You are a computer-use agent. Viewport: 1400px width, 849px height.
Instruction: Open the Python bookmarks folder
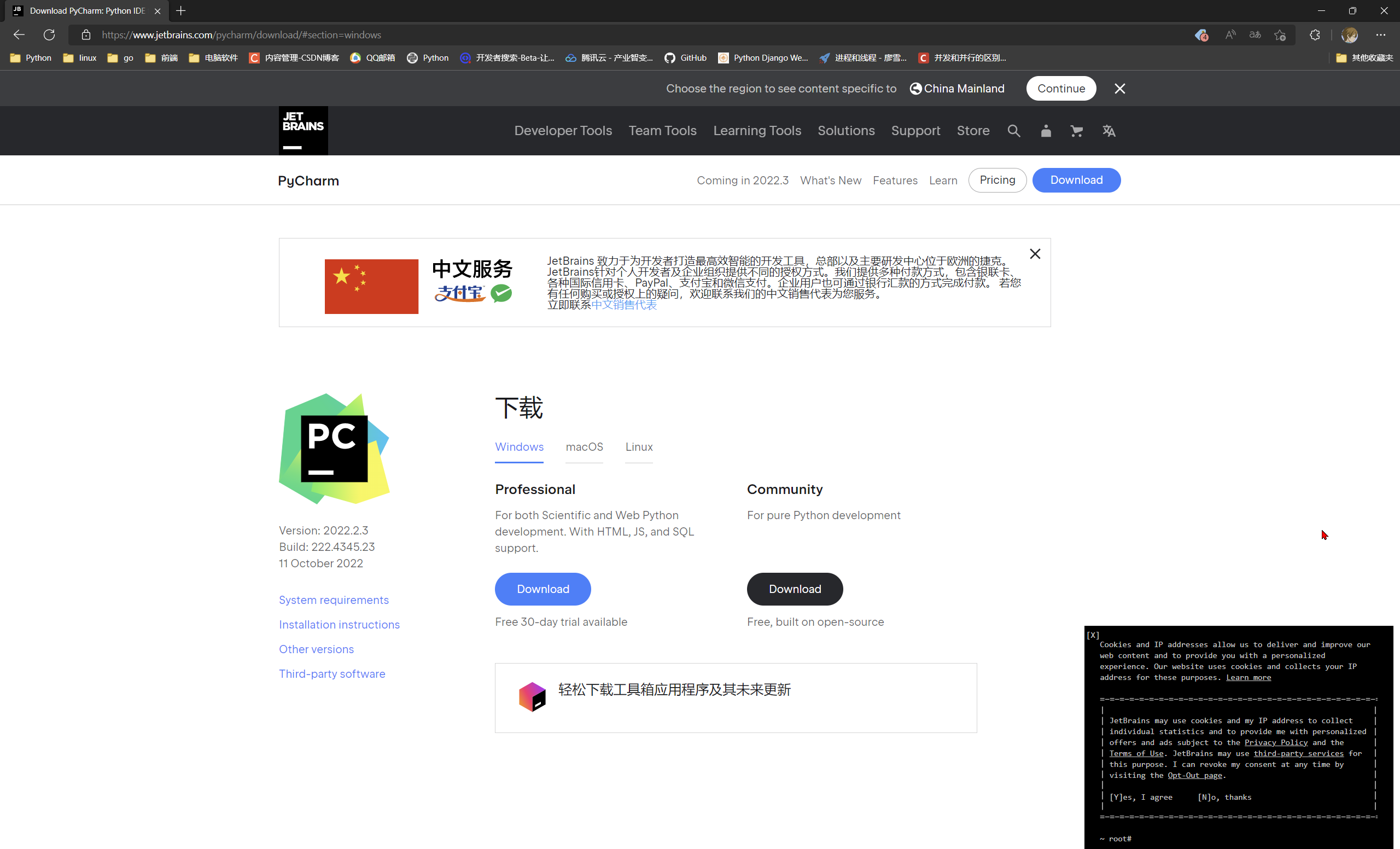click(31, 58)
